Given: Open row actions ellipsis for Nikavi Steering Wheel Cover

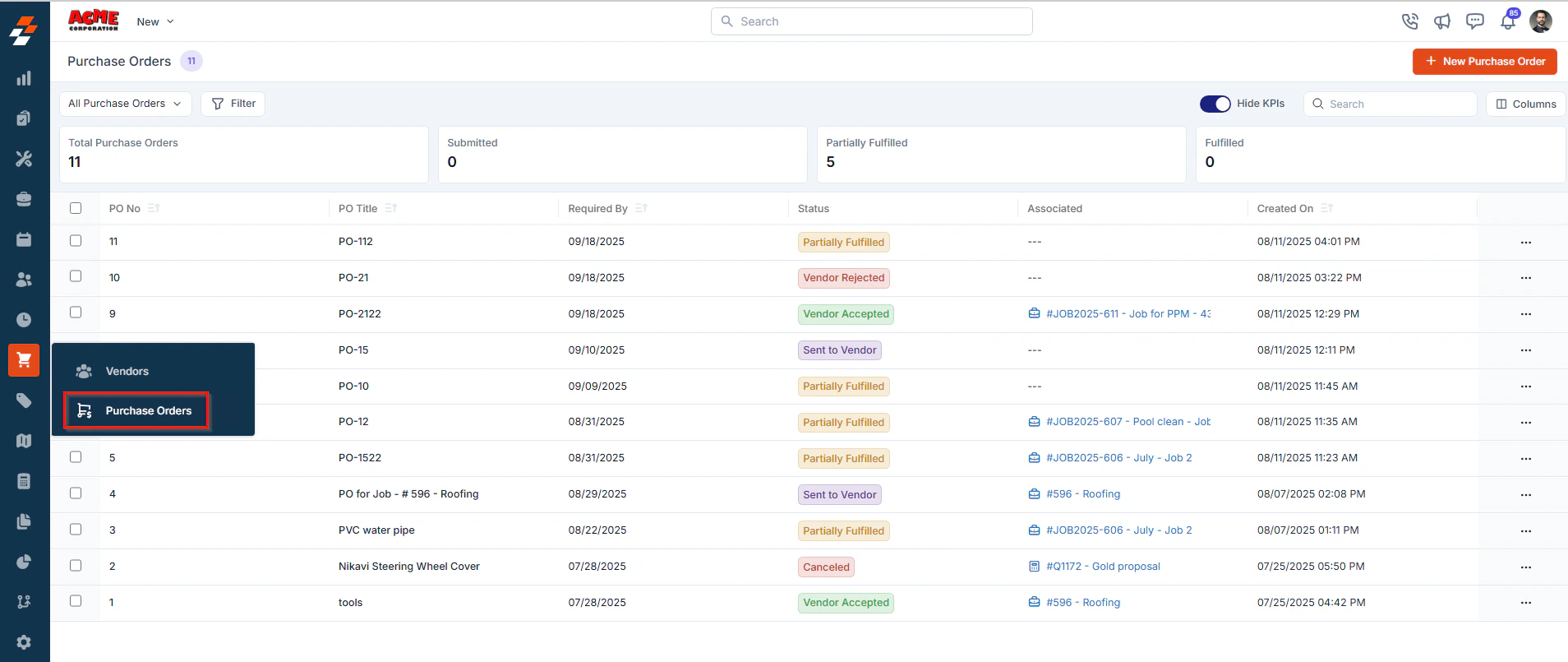Looking at the screenshot, I should (x=1526, y=567).
